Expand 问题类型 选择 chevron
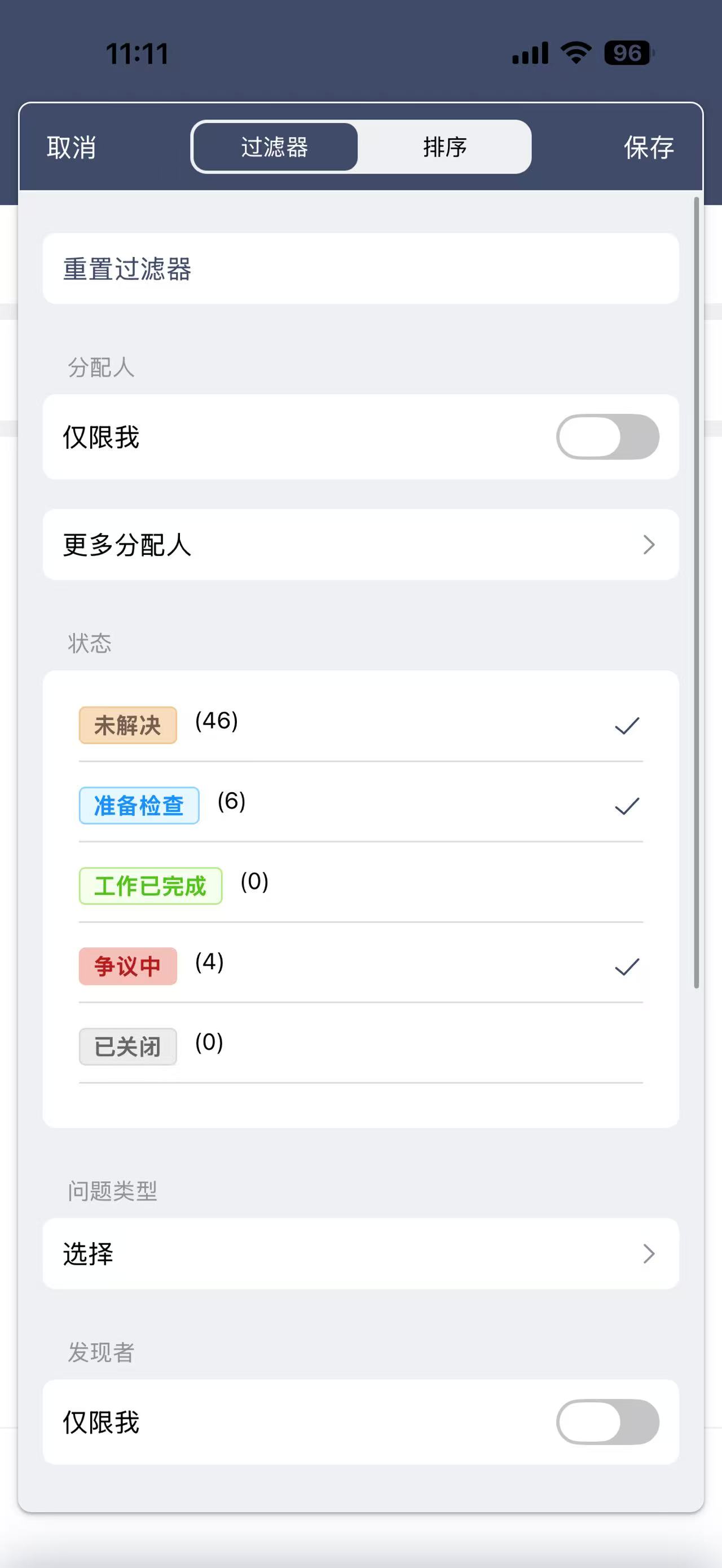Screen dimensions: 722x1568 pos(648,1254)
